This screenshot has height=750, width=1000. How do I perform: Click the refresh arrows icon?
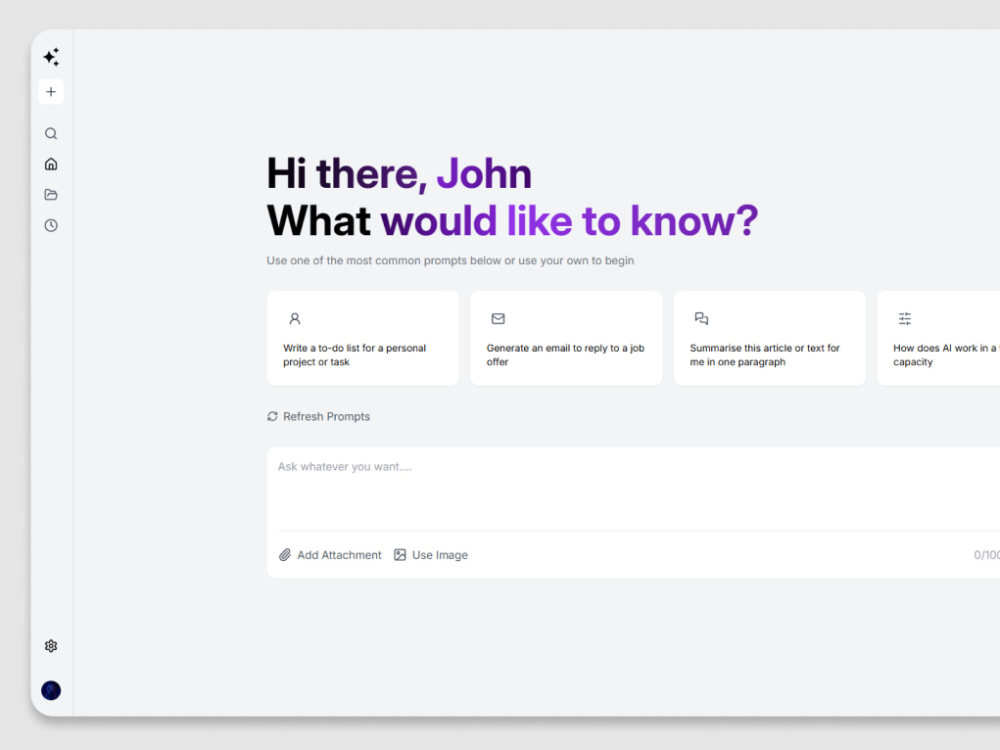pyautogui.click(x=272, y=416)
